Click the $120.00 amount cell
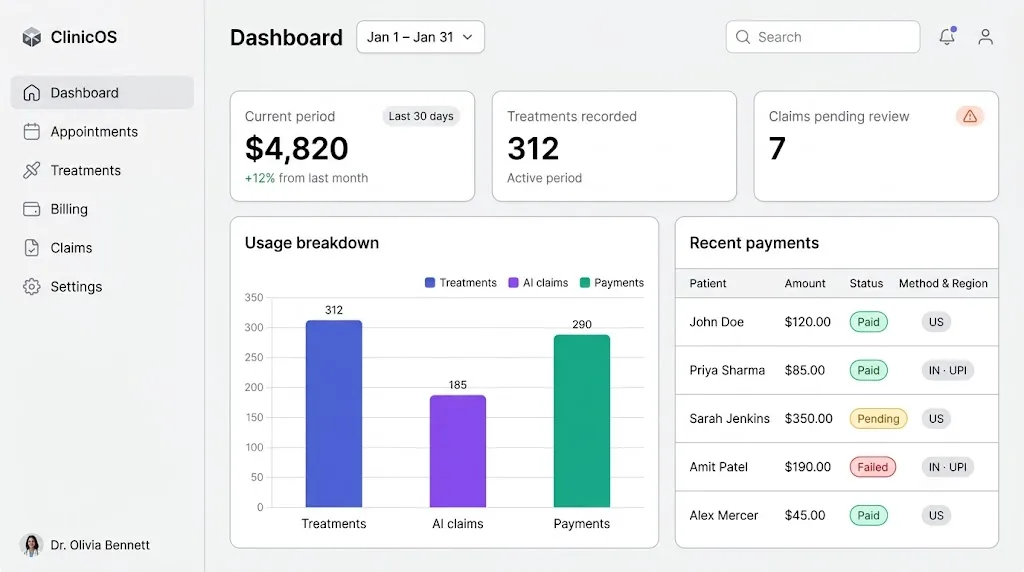Image resolution: width=1024 pixels, height=572 pixels. 808,322
